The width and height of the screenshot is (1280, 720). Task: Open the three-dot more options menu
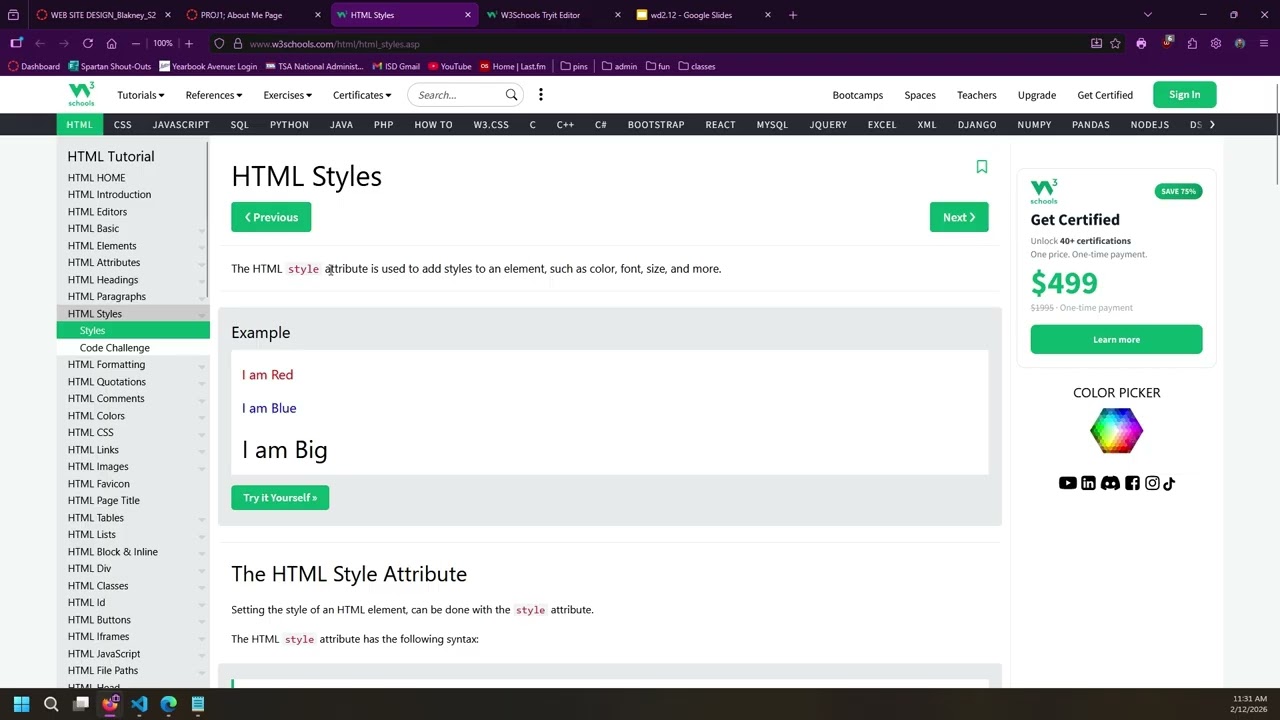[x=541, y=95]
